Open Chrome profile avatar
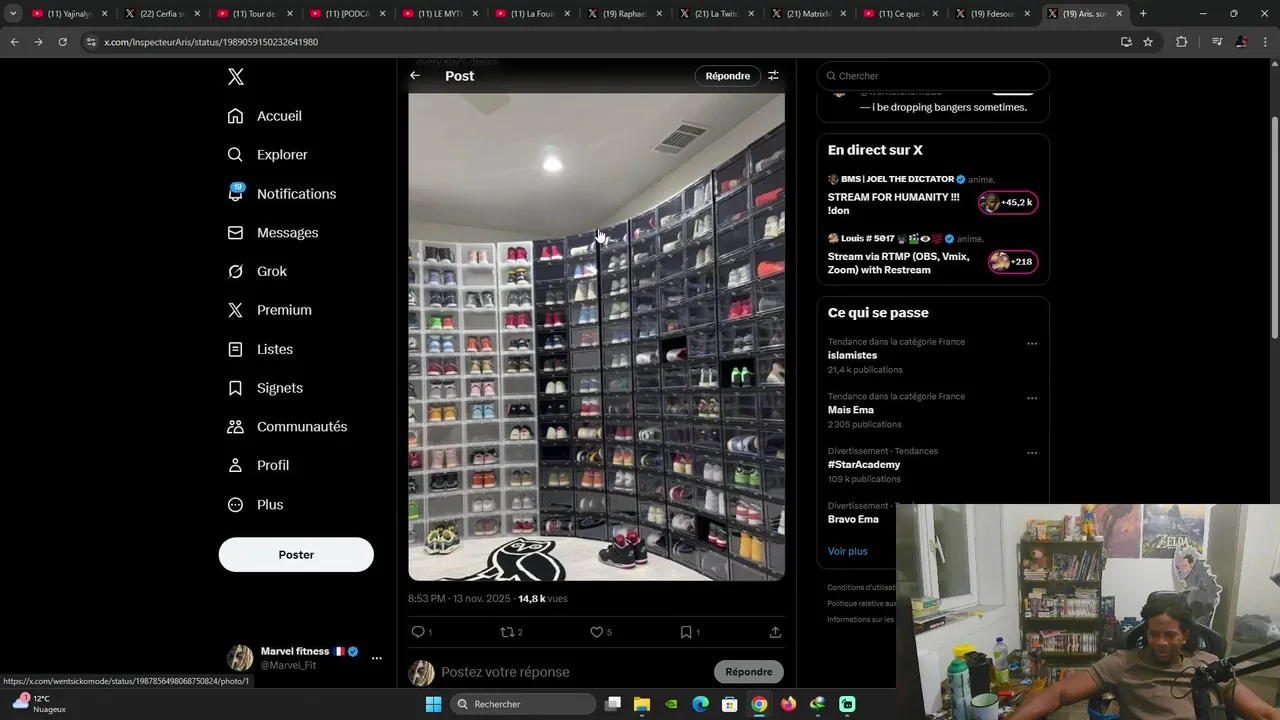1280x720 pixels. pyautogui.click(x=1241, y=42)
